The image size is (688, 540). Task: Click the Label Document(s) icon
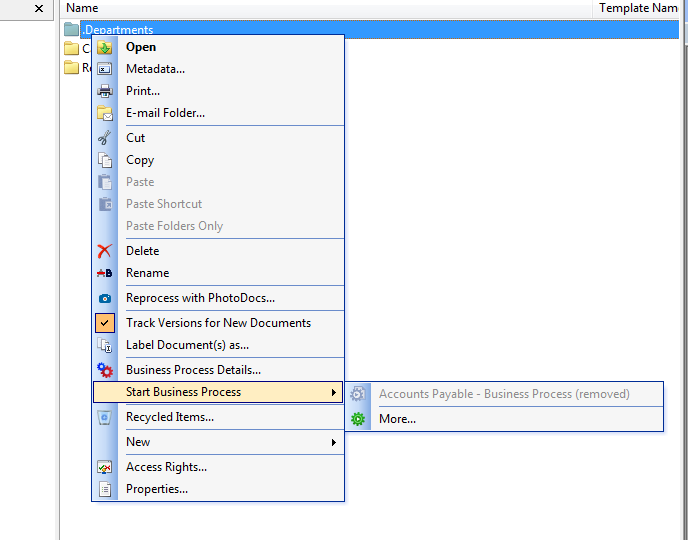(x=104, y=345)
